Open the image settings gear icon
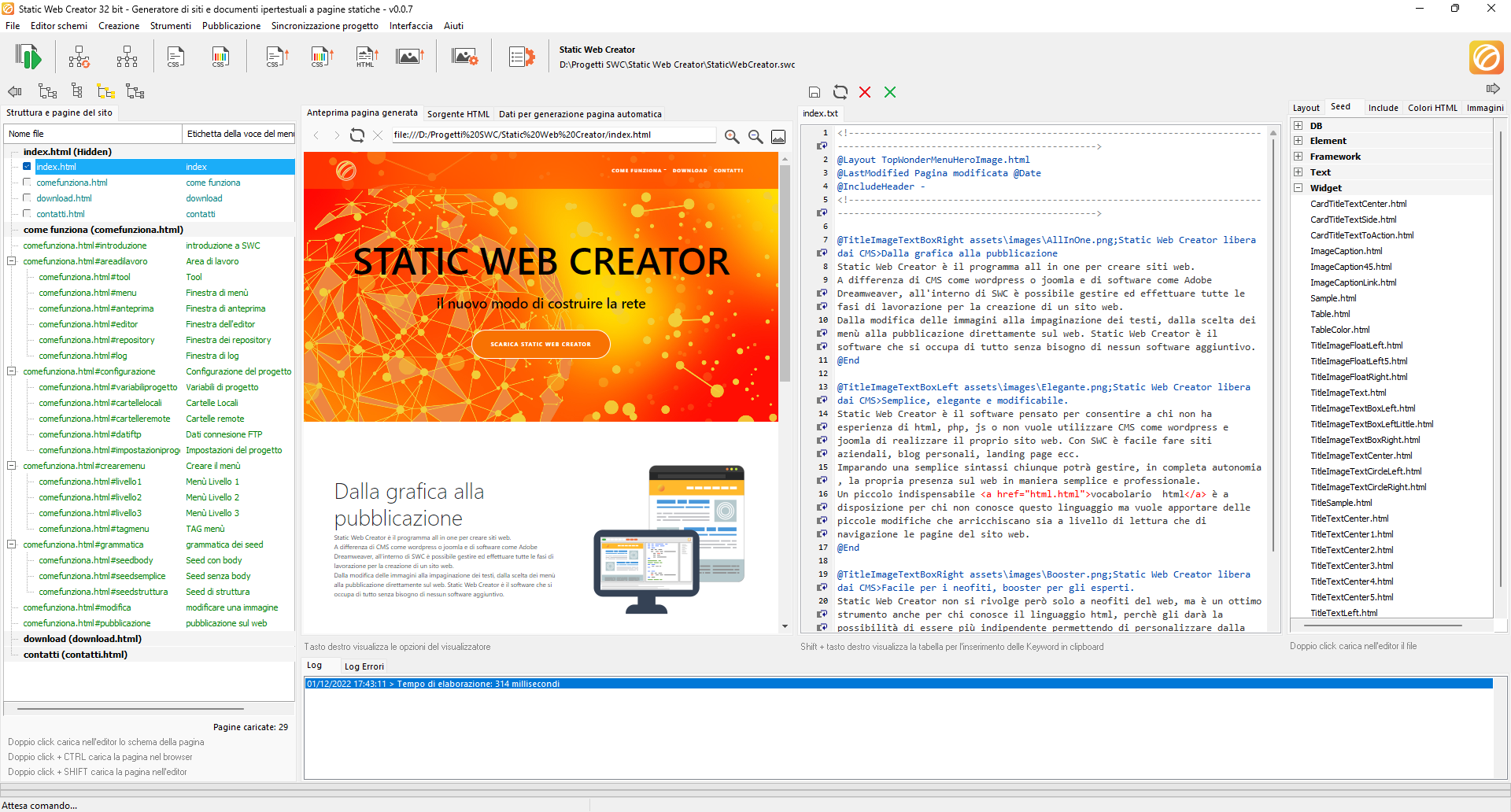 pyautogui.click(x=465, y=57)
